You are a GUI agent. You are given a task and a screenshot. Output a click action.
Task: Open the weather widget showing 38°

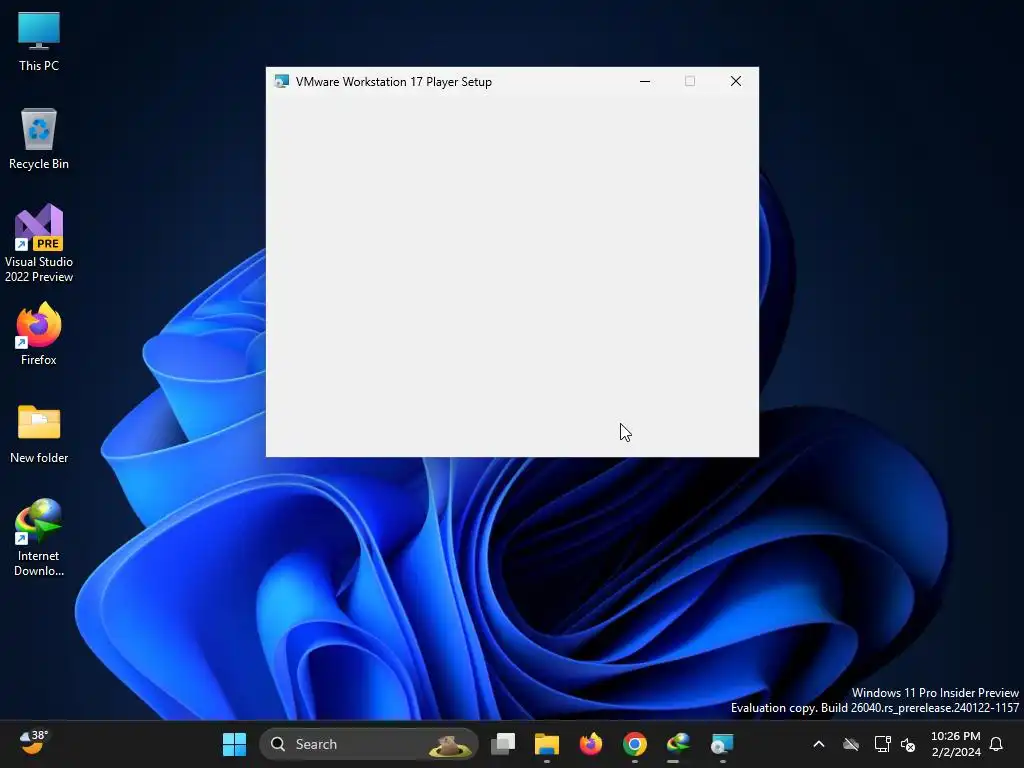33,743
